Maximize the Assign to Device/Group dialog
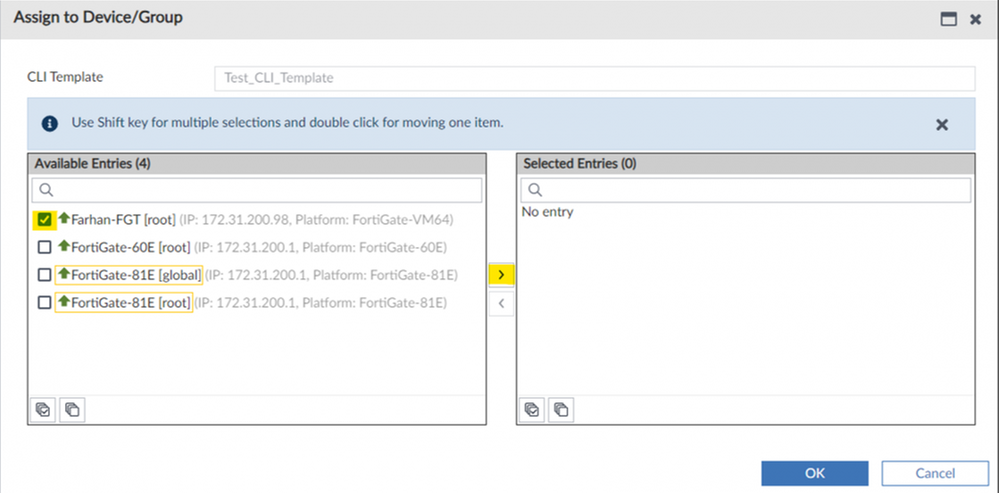 [949, 19]
